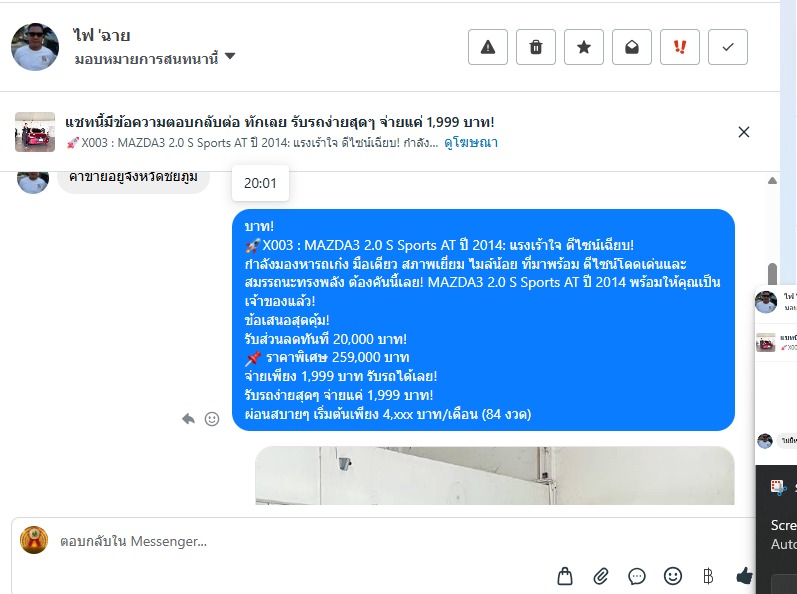Delete conversation using trash icon
Viewport: 797px width, 594px height.
536,47
